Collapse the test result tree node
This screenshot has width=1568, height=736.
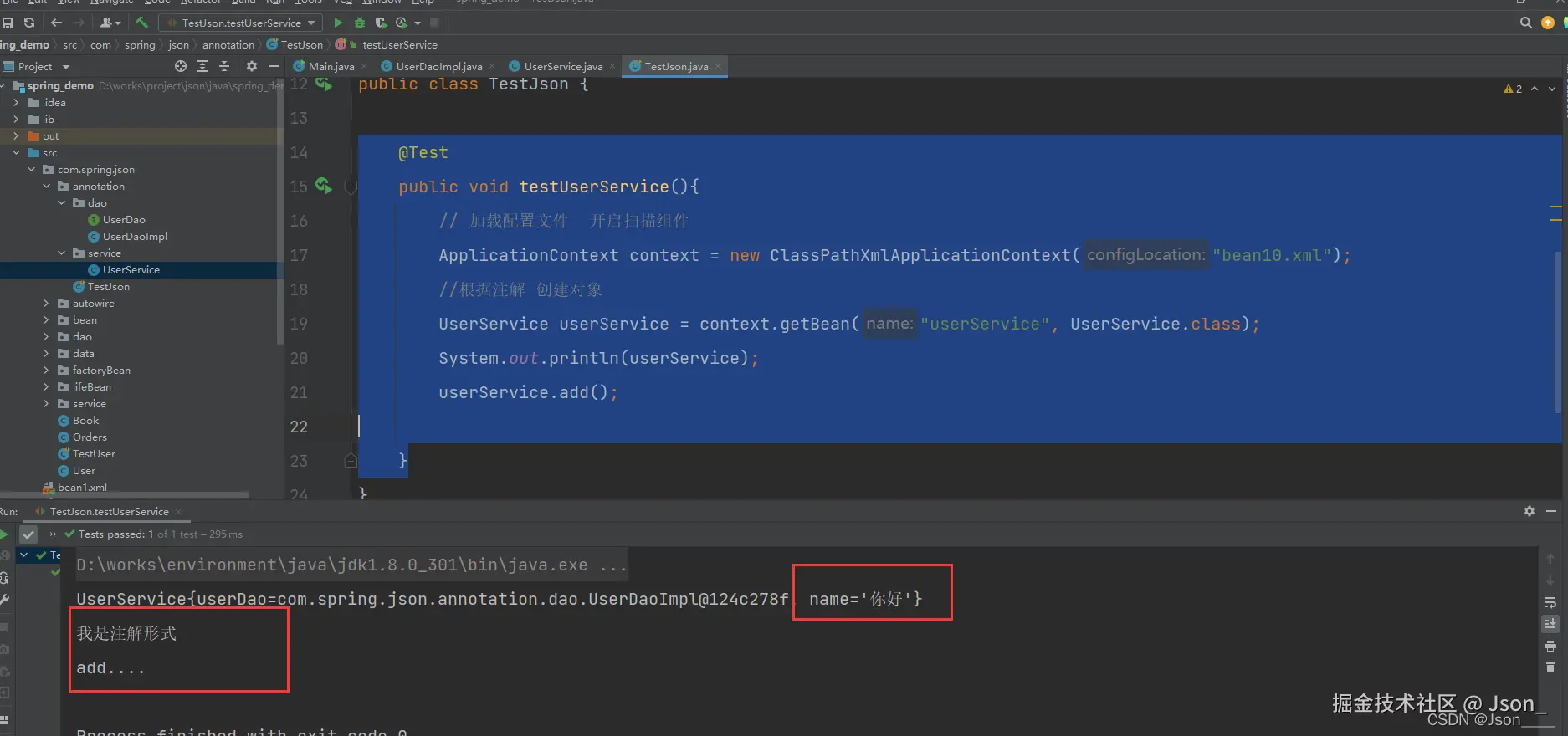point(24,555)
